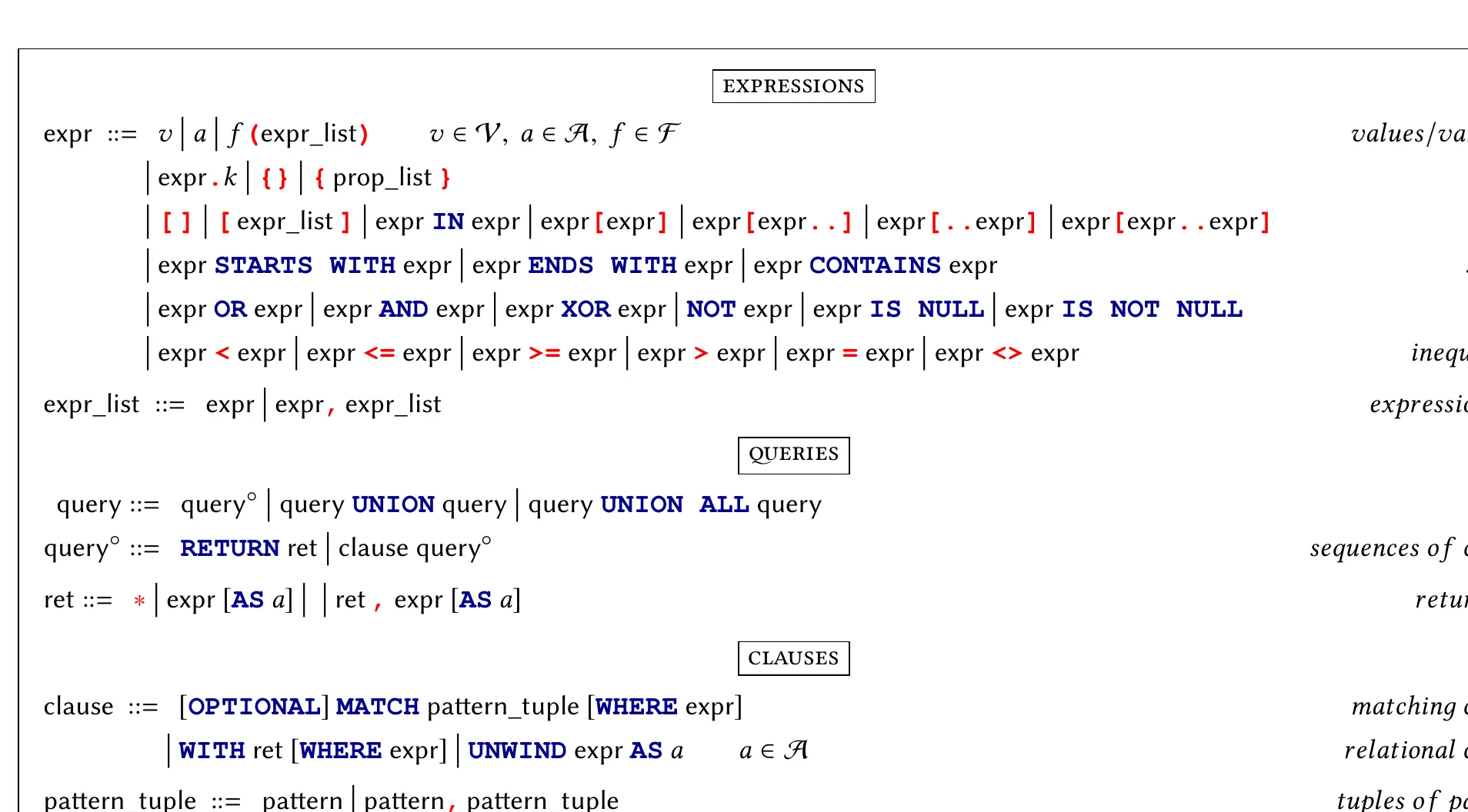Click the OR keyword
Viewport: 1468px width, 812px height.
pos(230,309)
